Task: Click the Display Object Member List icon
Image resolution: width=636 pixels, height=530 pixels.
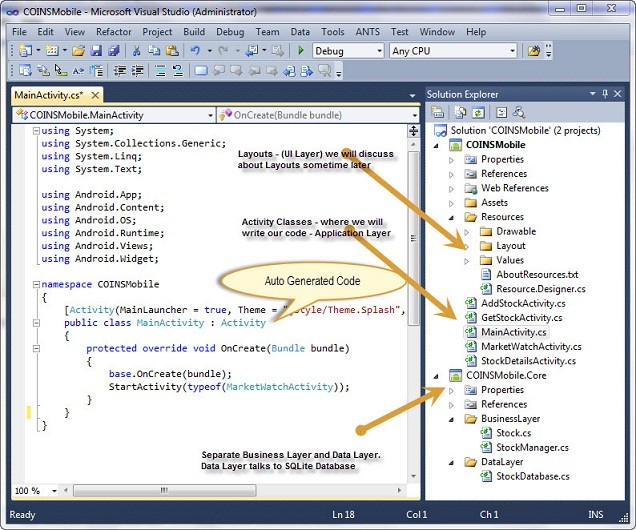Action: (x=25, y=71)
